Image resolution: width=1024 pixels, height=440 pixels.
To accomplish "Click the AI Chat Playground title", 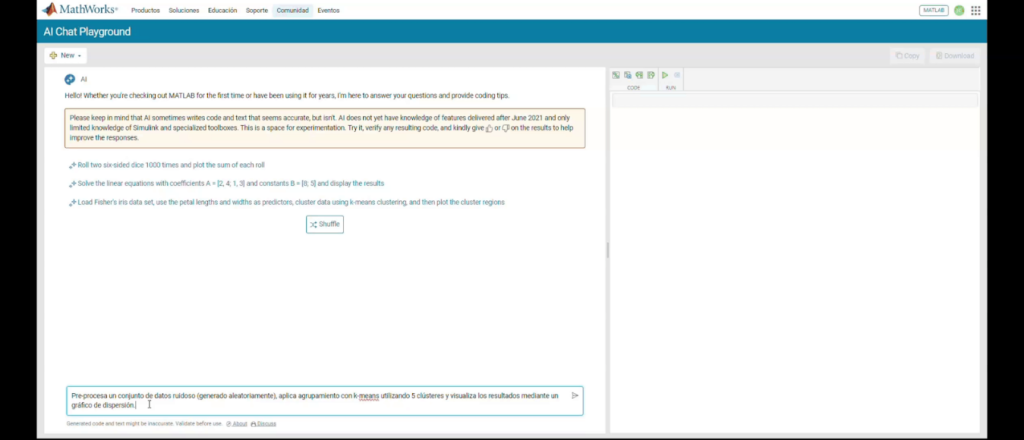I will (87, 31).
